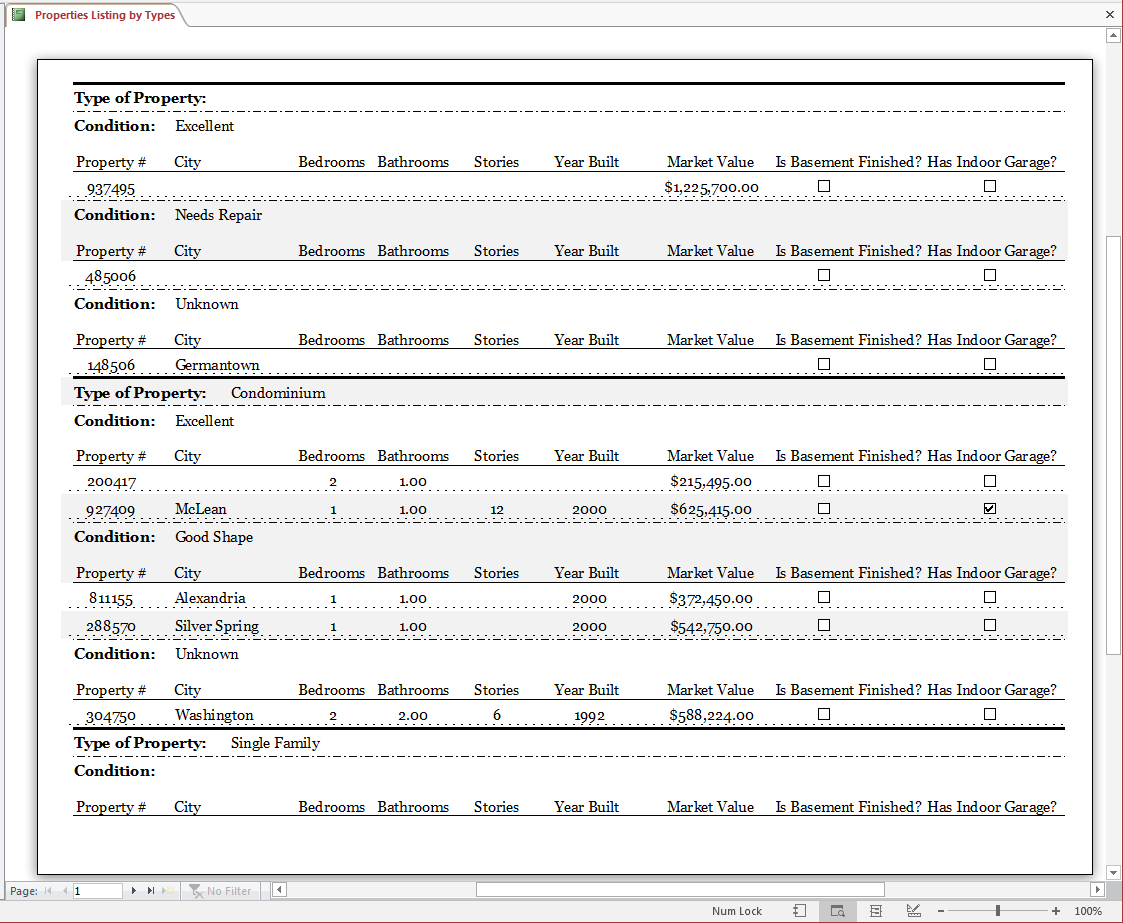Viewport: 1123px width, 923px height.
Task: Click market value $215,495.00
Action: [x=711, y=482]
